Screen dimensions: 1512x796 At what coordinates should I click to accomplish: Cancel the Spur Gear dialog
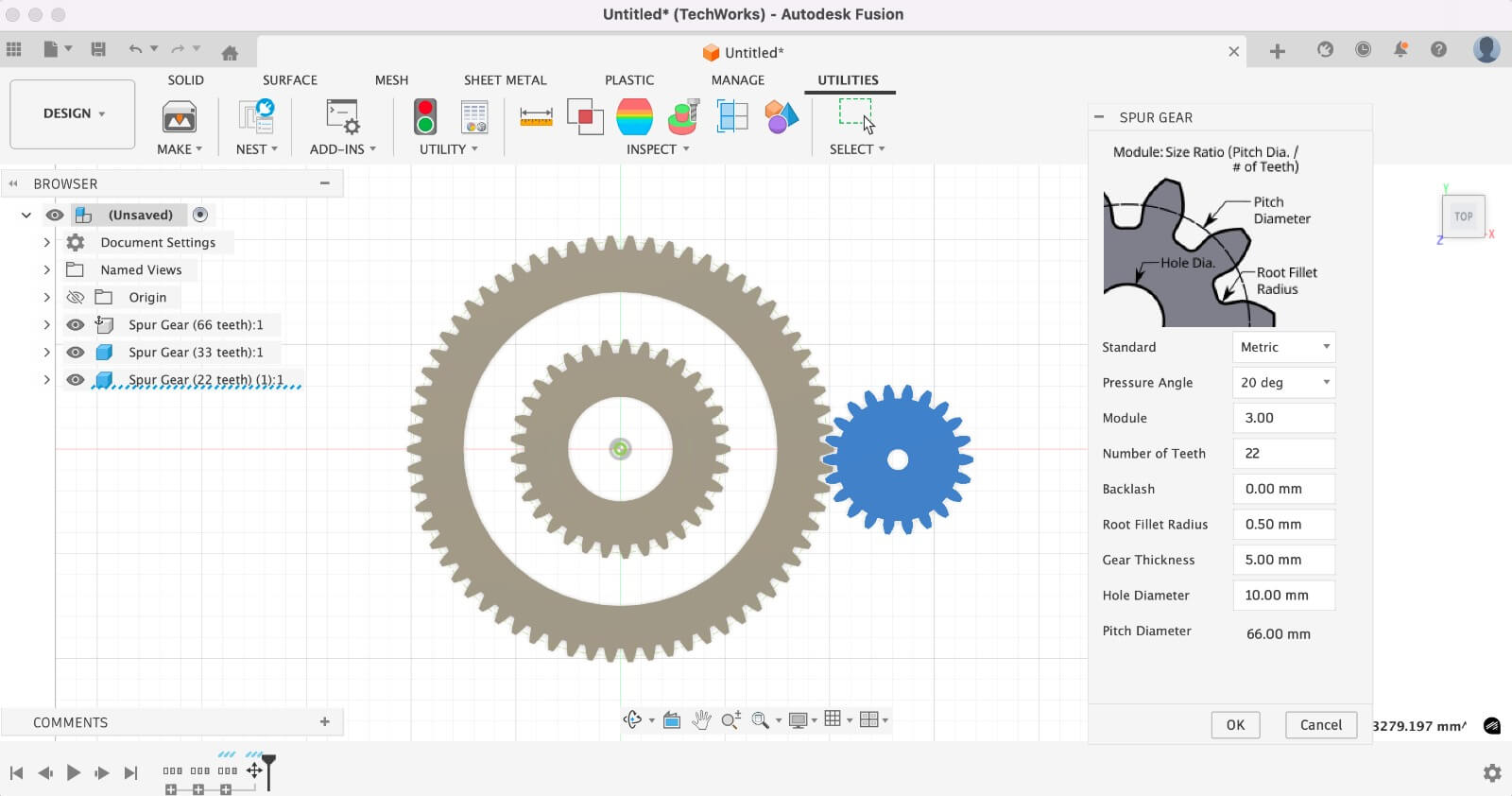1320,725
